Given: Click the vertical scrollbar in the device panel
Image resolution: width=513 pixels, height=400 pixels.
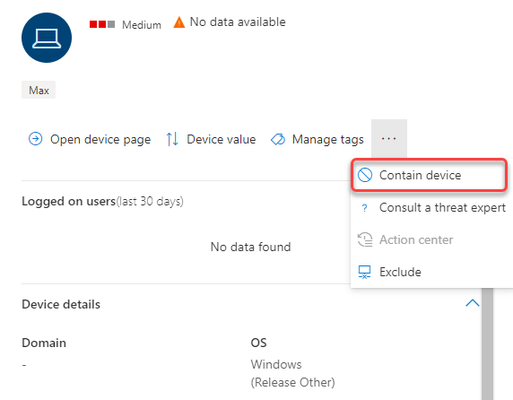Looking at the screenshot, I should point(487,343).
